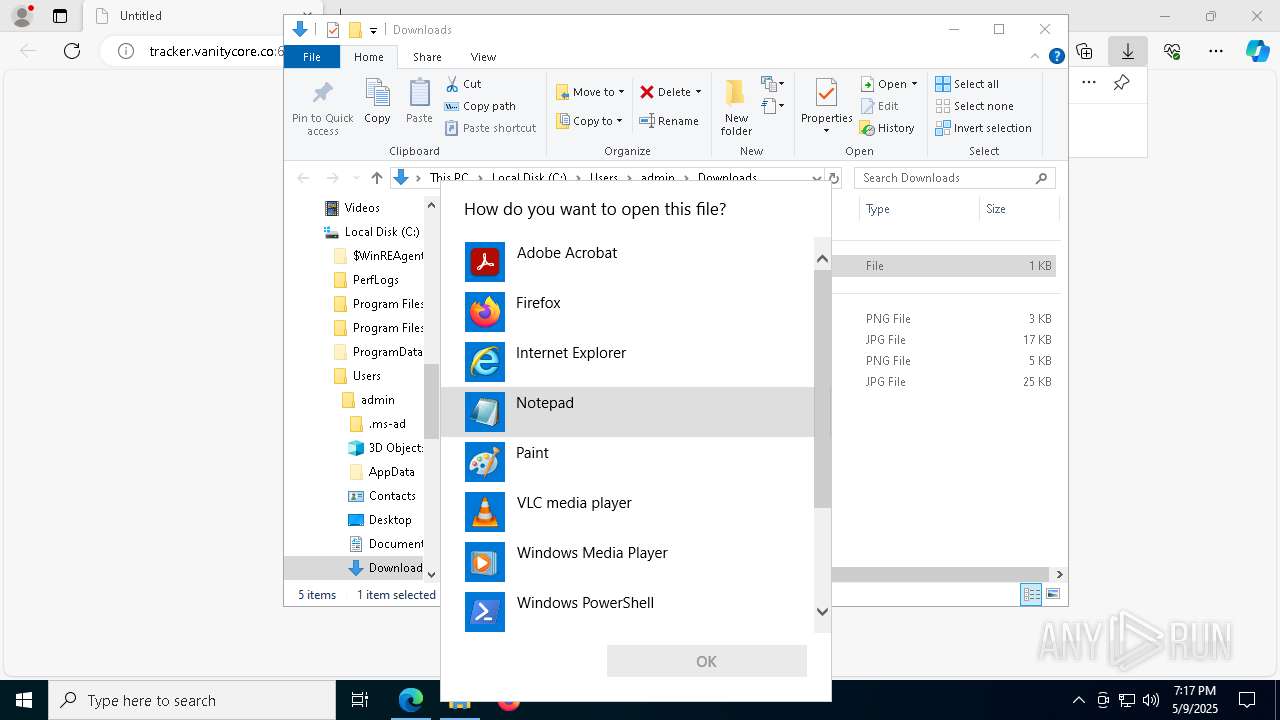Click Copy path in Clipboard group

pyautogui.click(x=480, y=106)
